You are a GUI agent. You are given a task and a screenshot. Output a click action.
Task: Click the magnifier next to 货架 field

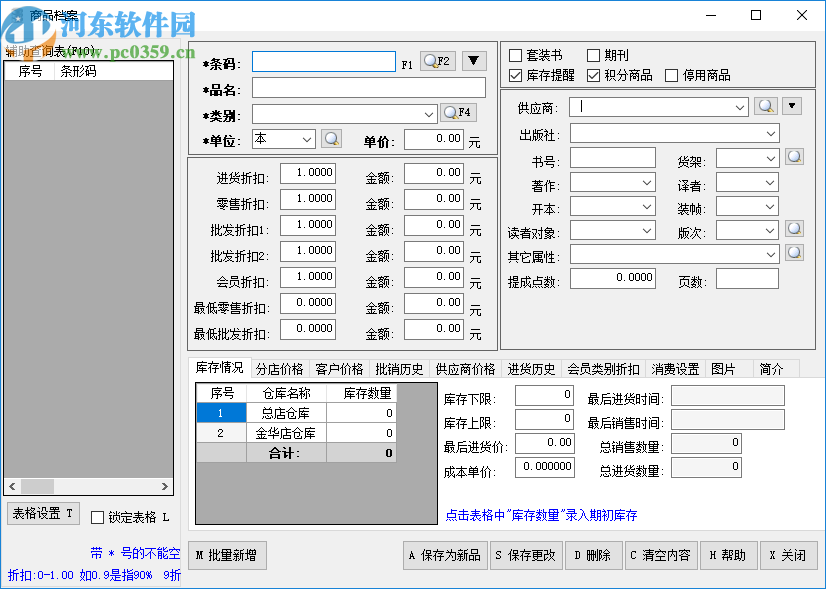pos(793,157)
